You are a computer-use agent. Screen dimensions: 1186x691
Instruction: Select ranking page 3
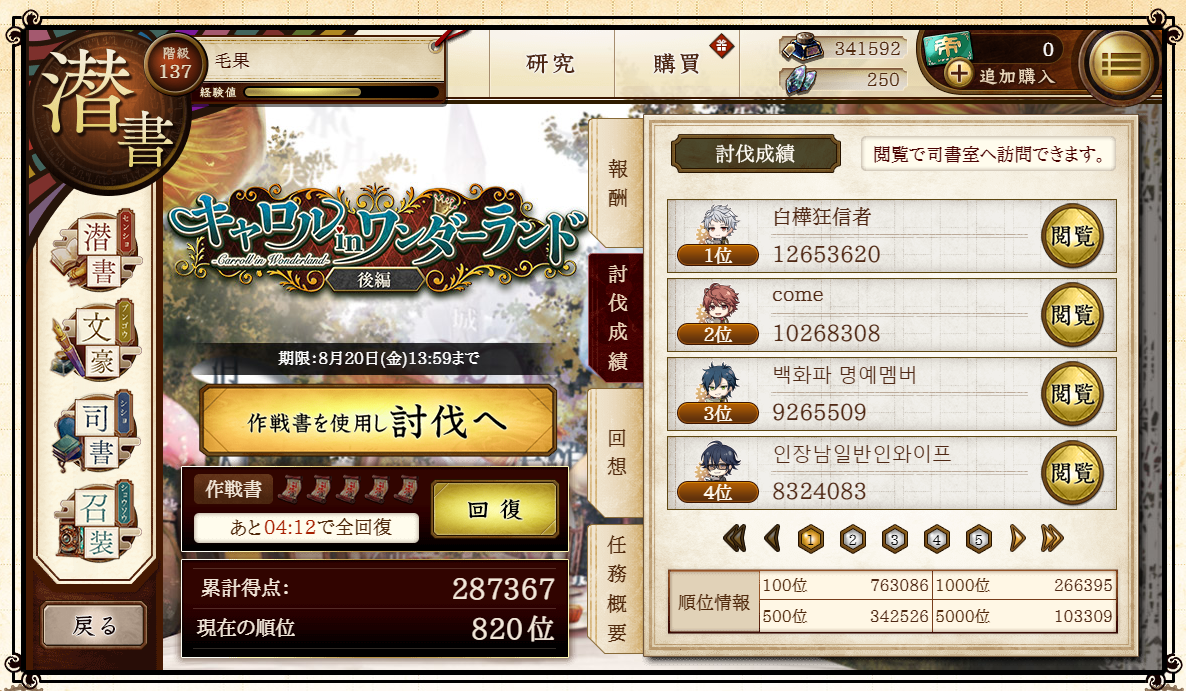tap(894, 539)
